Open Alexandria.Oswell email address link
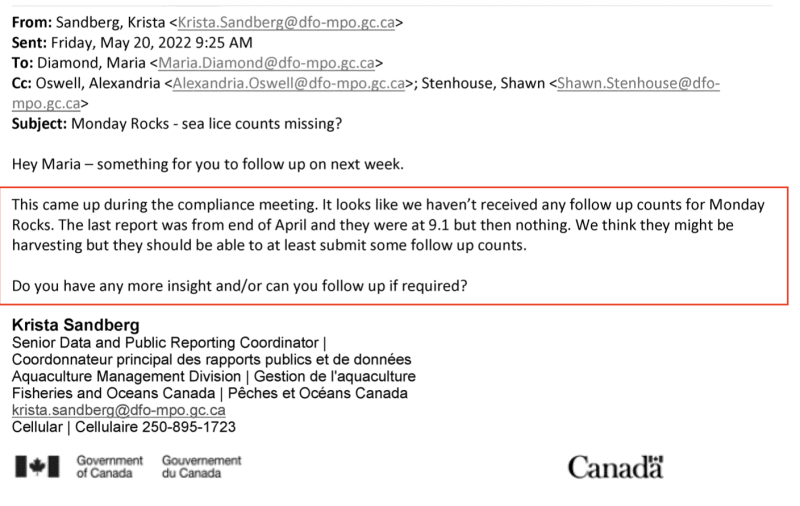800x506 pixels. point(288,84)
